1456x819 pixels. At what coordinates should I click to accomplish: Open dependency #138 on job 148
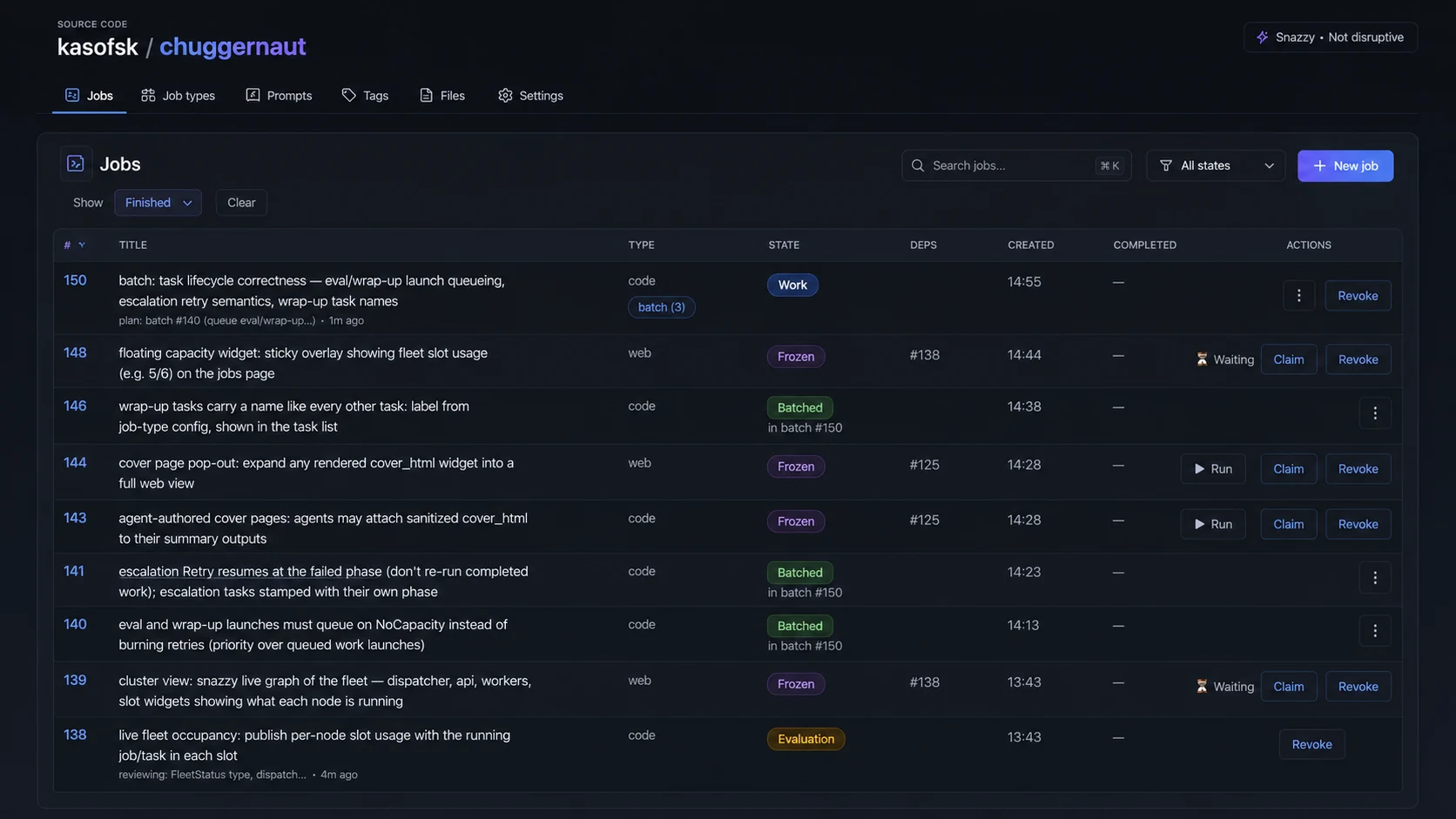point(924,355)
